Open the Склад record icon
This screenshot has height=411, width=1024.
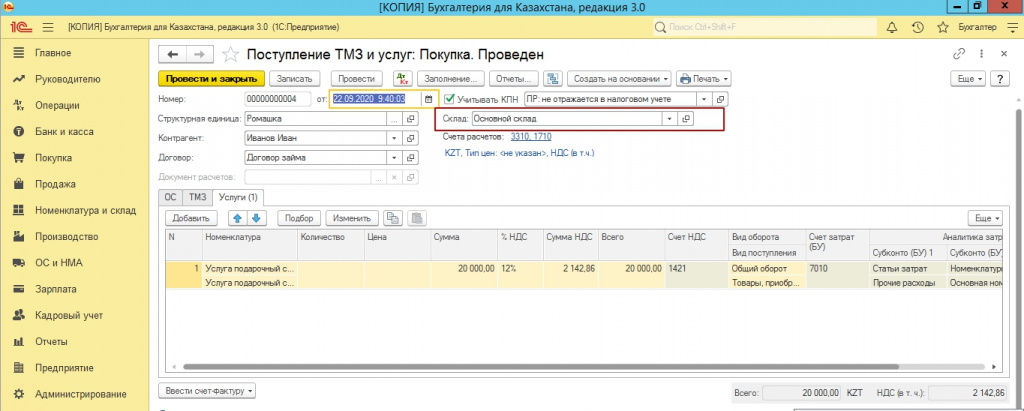point(686,119)
